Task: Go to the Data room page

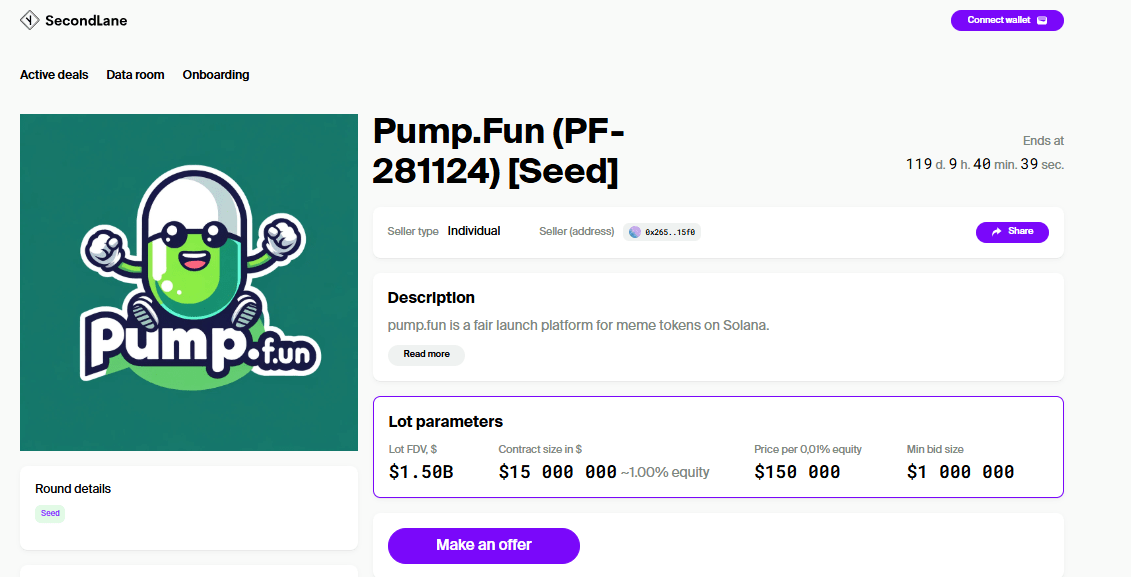Action: coord(136,75)
